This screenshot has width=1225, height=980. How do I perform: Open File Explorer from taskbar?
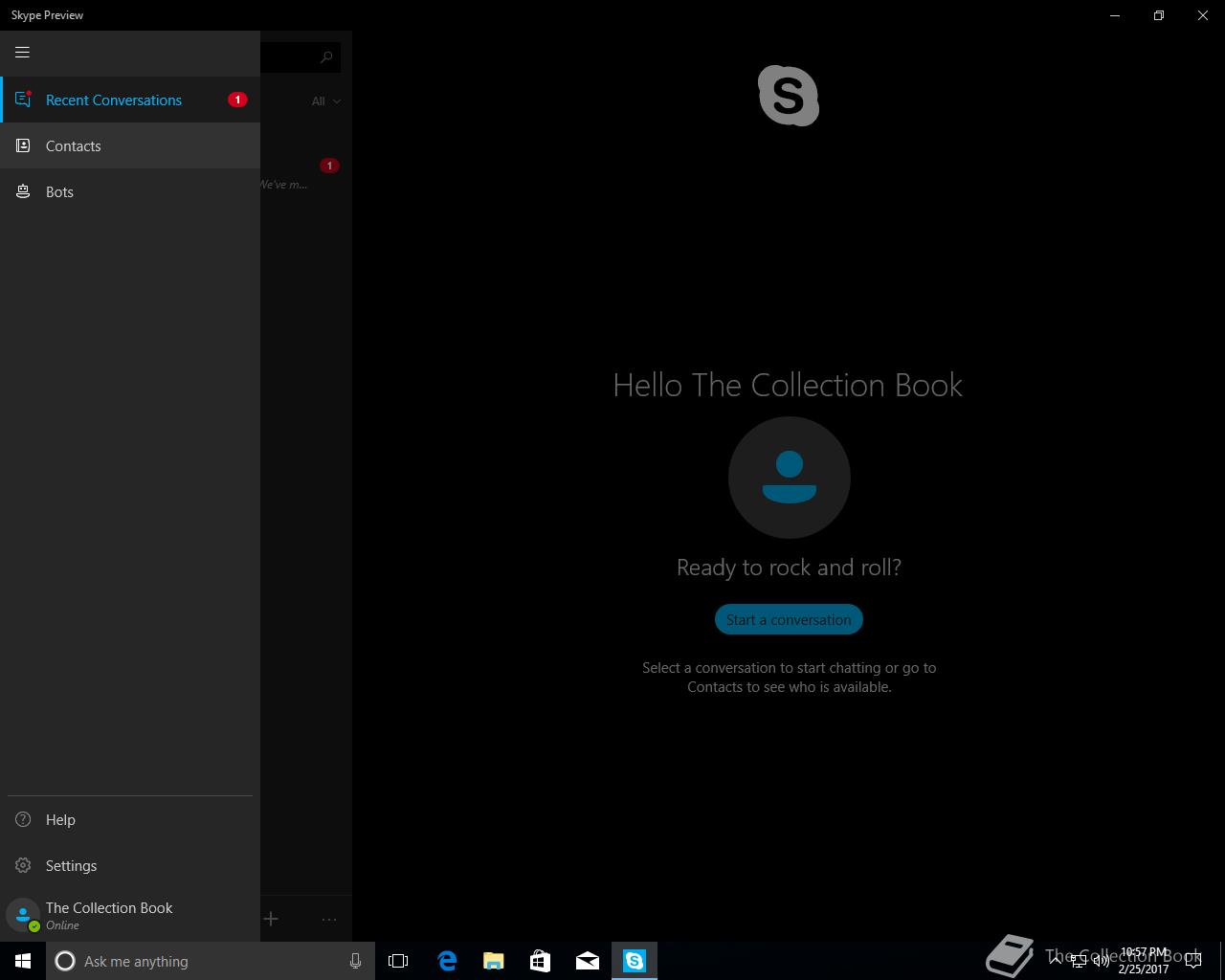point(493,961)
